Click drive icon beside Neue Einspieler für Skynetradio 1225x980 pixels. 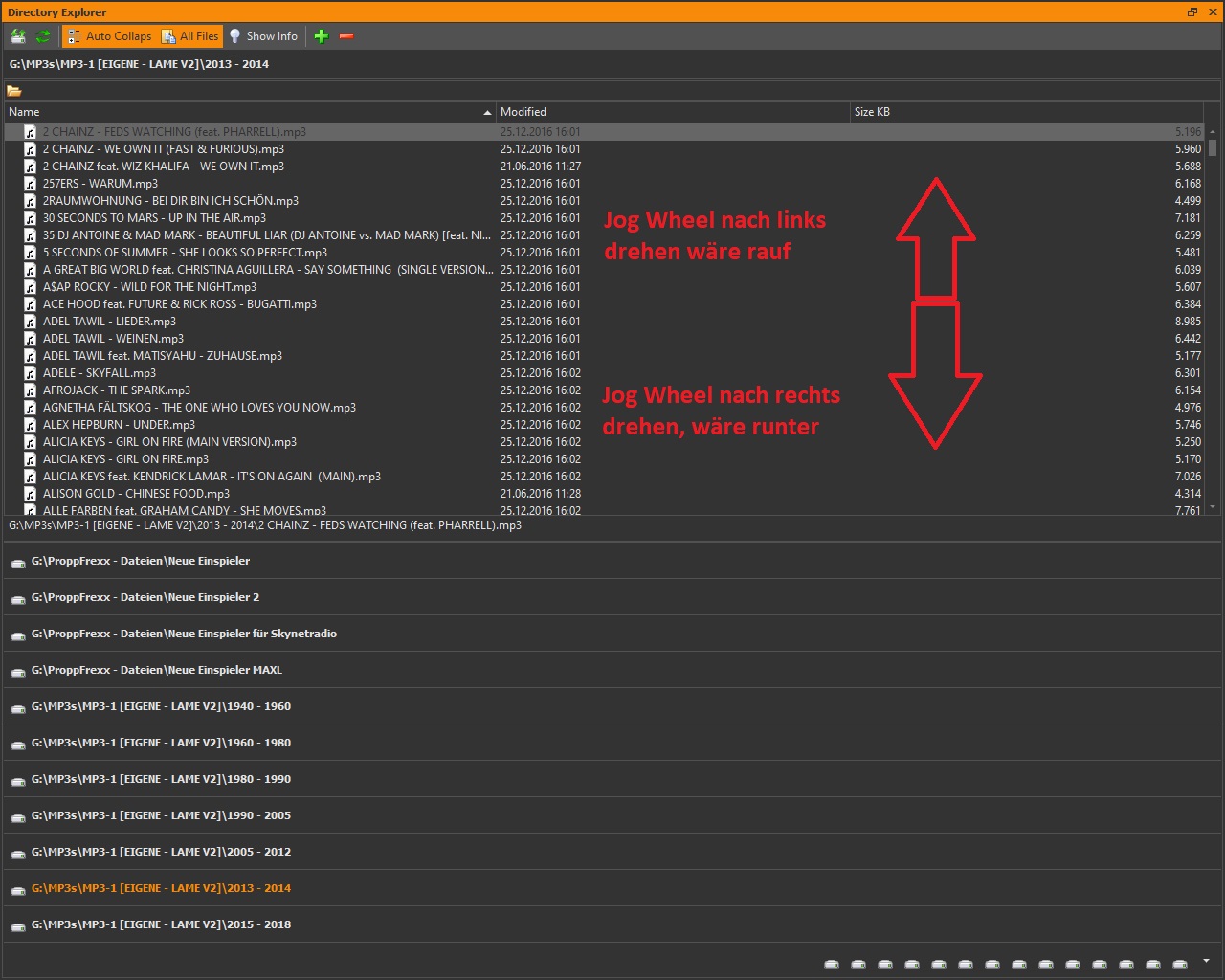click(x=17, y=635)
